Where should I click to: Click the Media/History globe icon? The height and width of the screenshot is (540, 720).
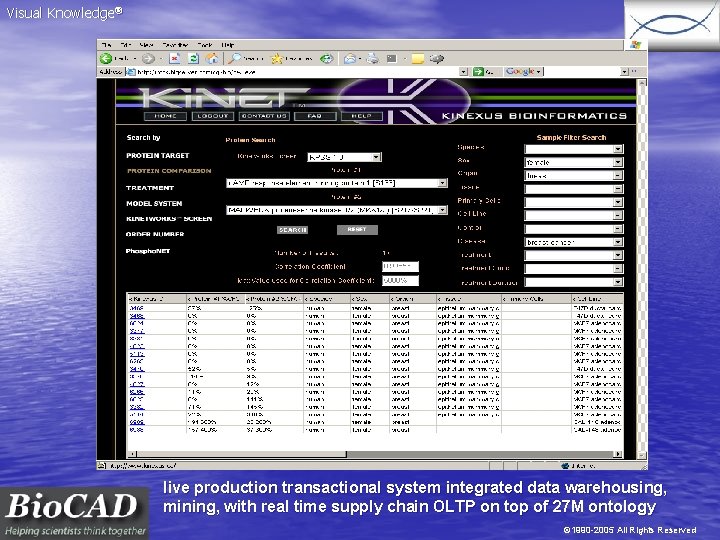pos(326,58)
